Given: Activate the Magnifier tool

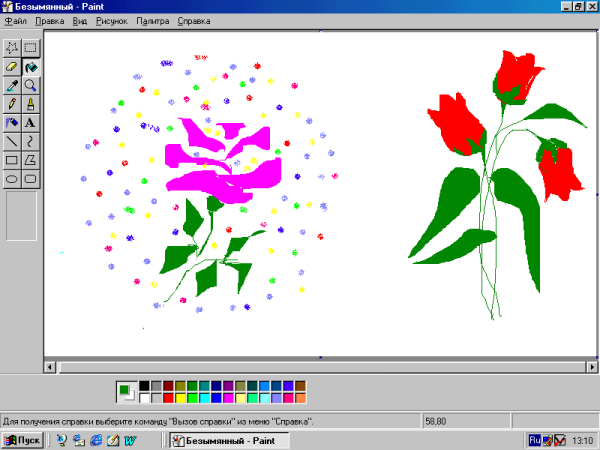Looking at the screenshot, I should [x=31, y=85].
